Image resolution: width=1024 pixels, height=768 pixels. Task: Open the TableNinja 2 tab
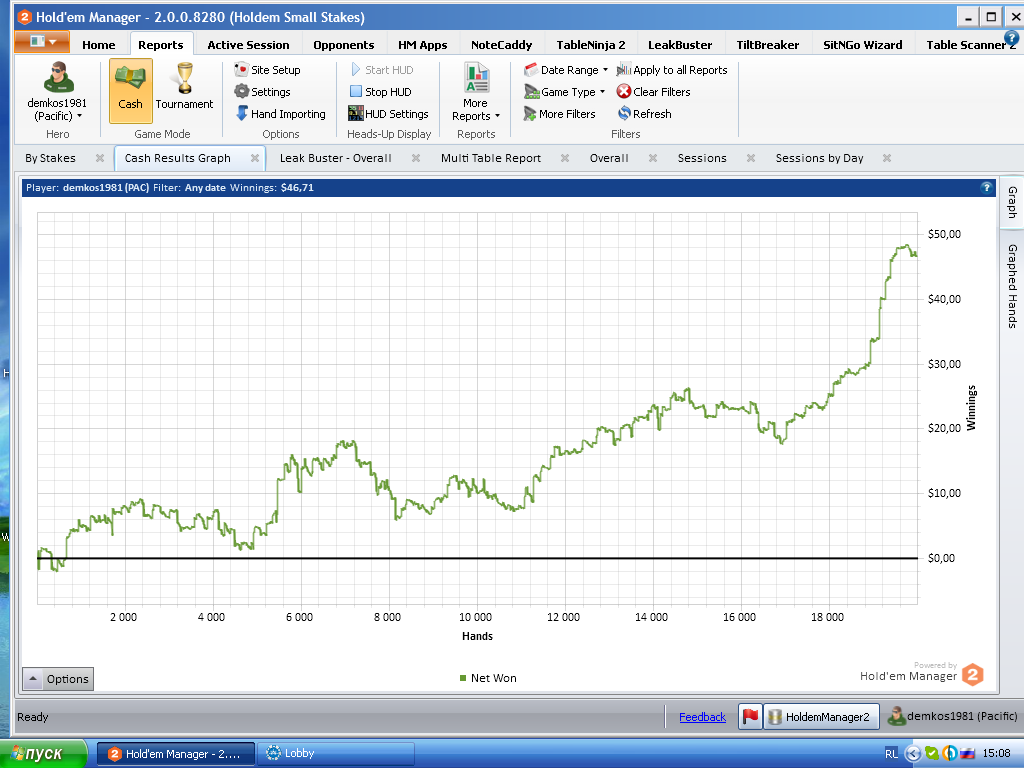click(590, 44)
